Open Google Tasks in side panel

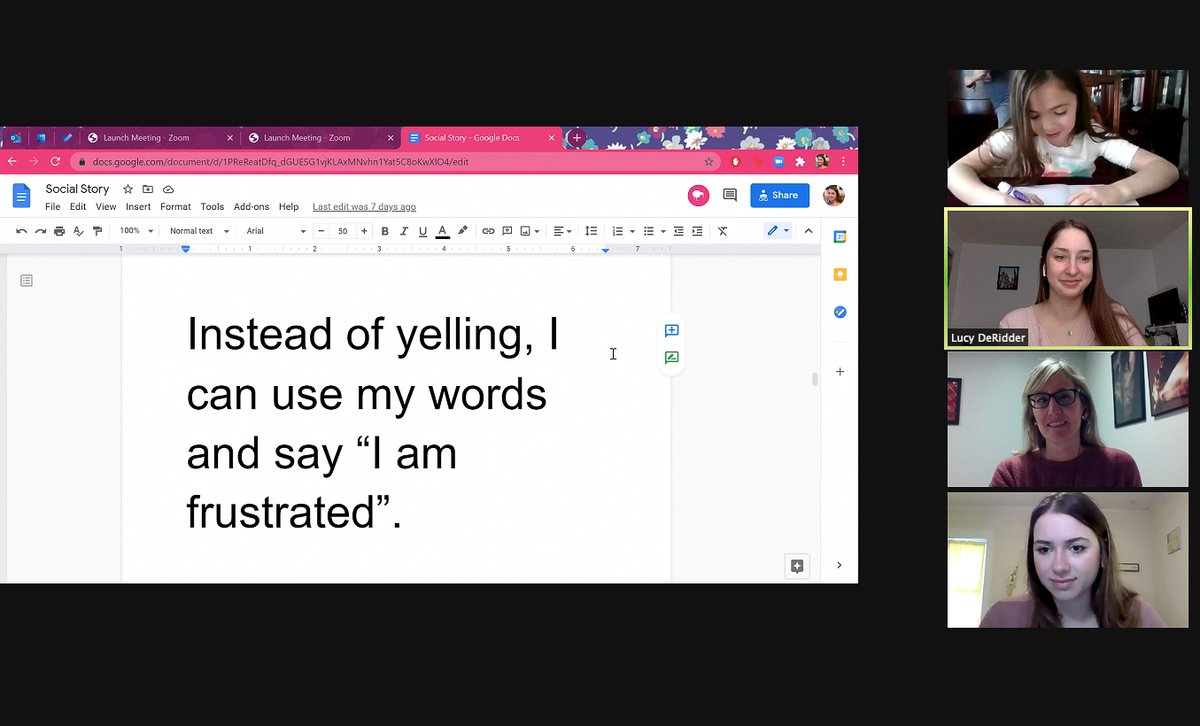click(840, 312)
